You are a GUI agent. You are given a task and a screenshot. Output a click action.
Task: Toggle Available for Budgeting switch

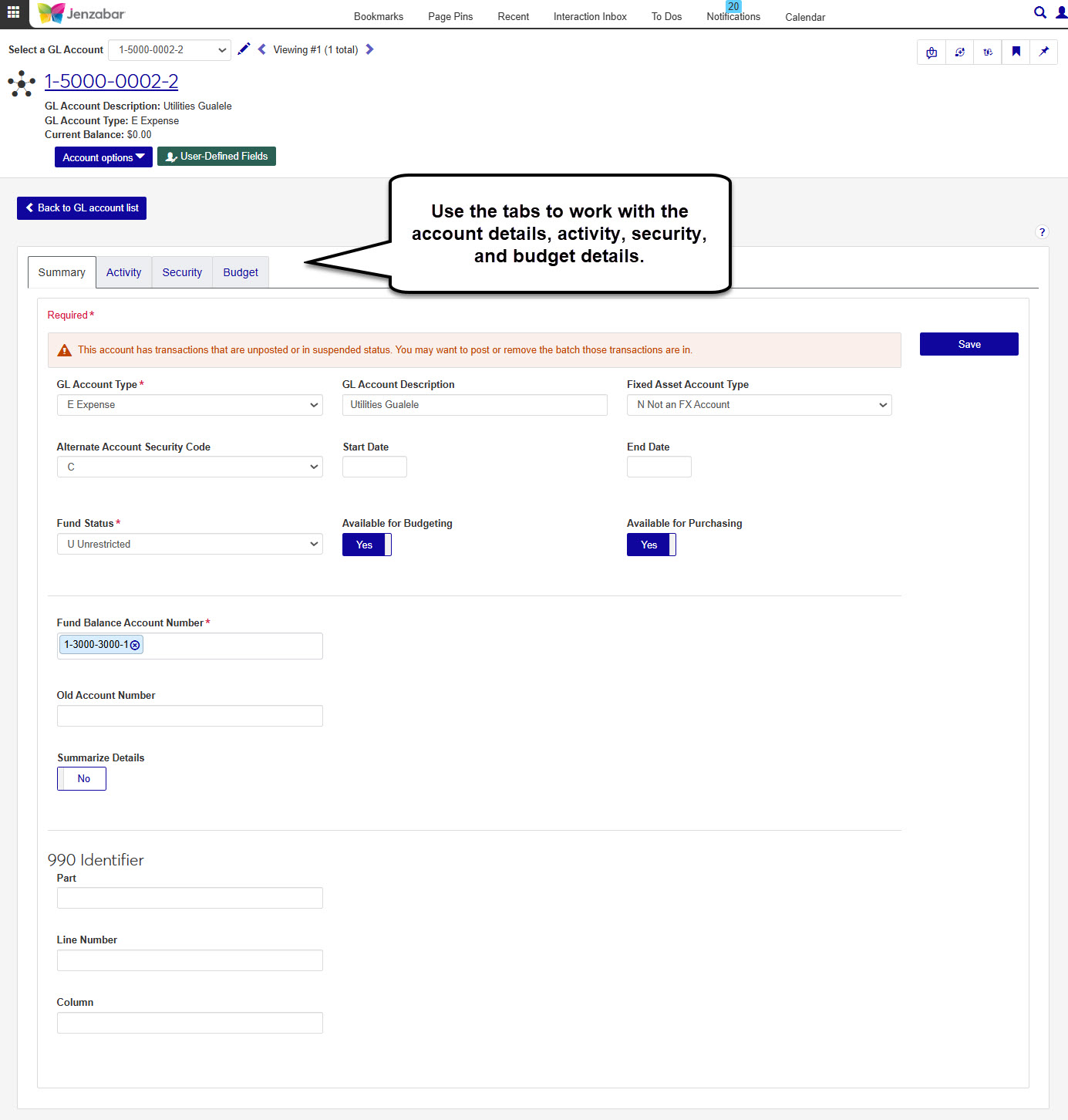click(367, 545)
